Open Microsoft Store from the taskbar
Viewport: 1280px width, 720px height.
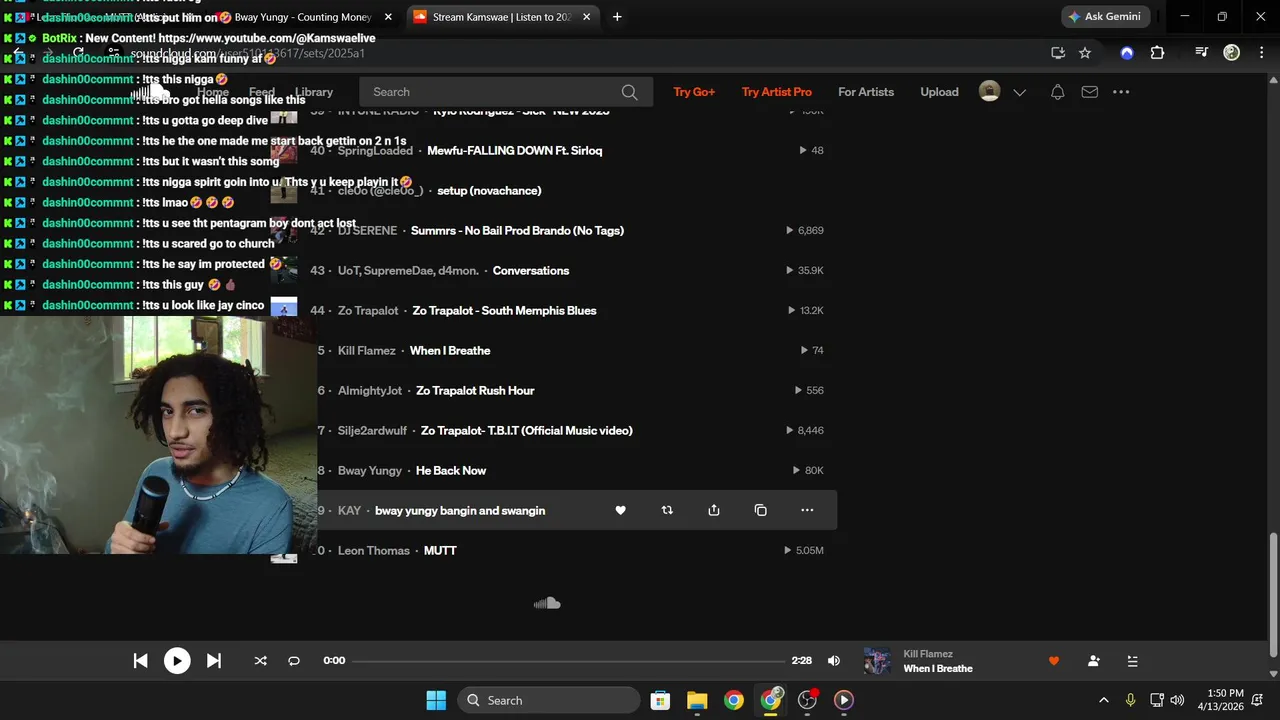pyautogui.click(x=660, y=700)
